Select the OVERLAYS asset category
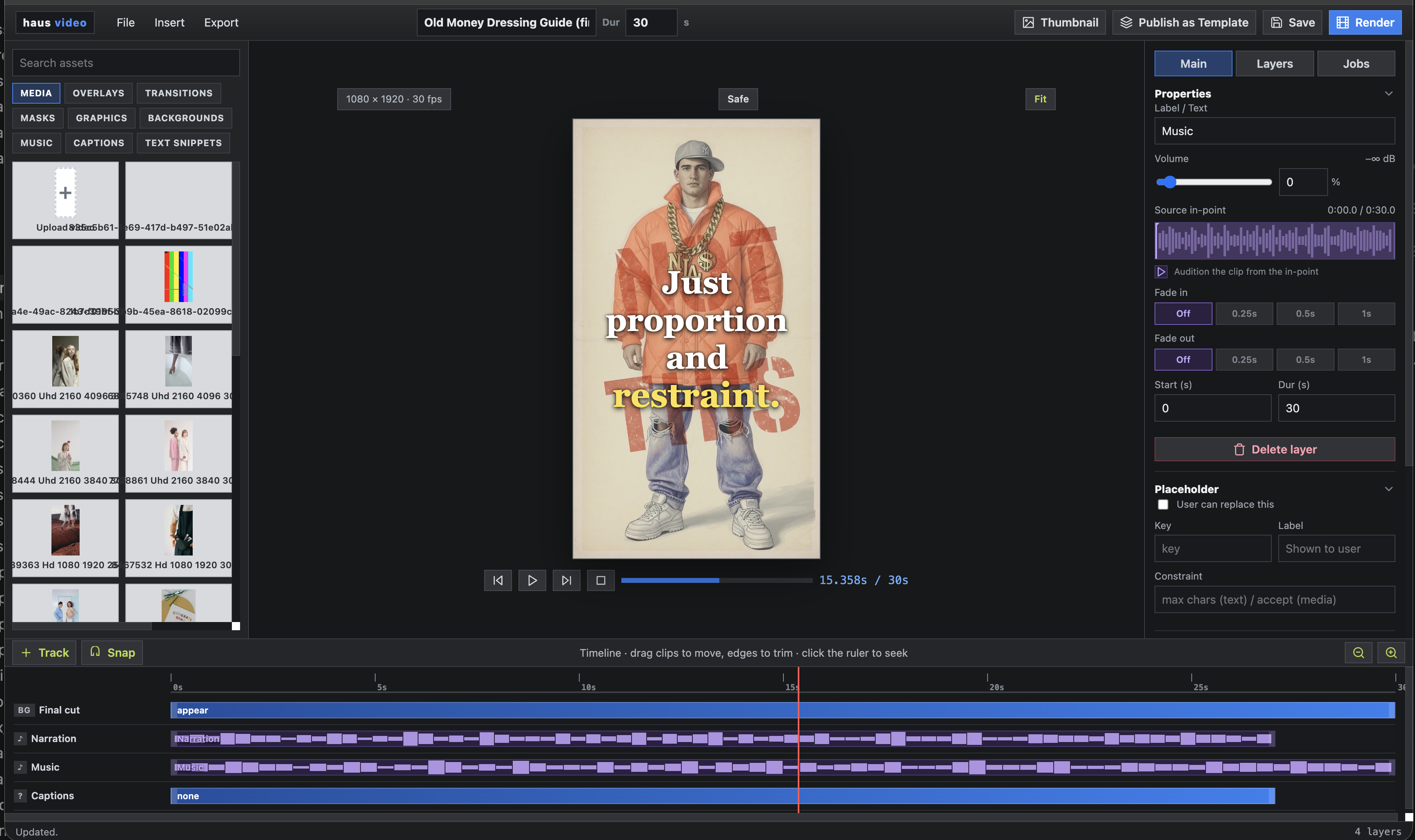The height and width of the screenshot is (840, 1415). pyautogui.click(x=98, y=93)
